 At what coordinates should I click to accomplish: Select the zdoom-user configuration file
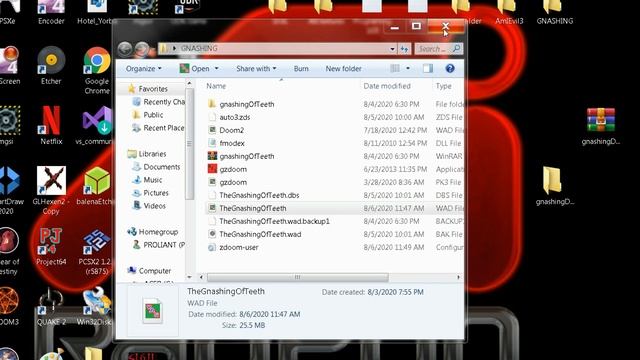click(335, 247)
